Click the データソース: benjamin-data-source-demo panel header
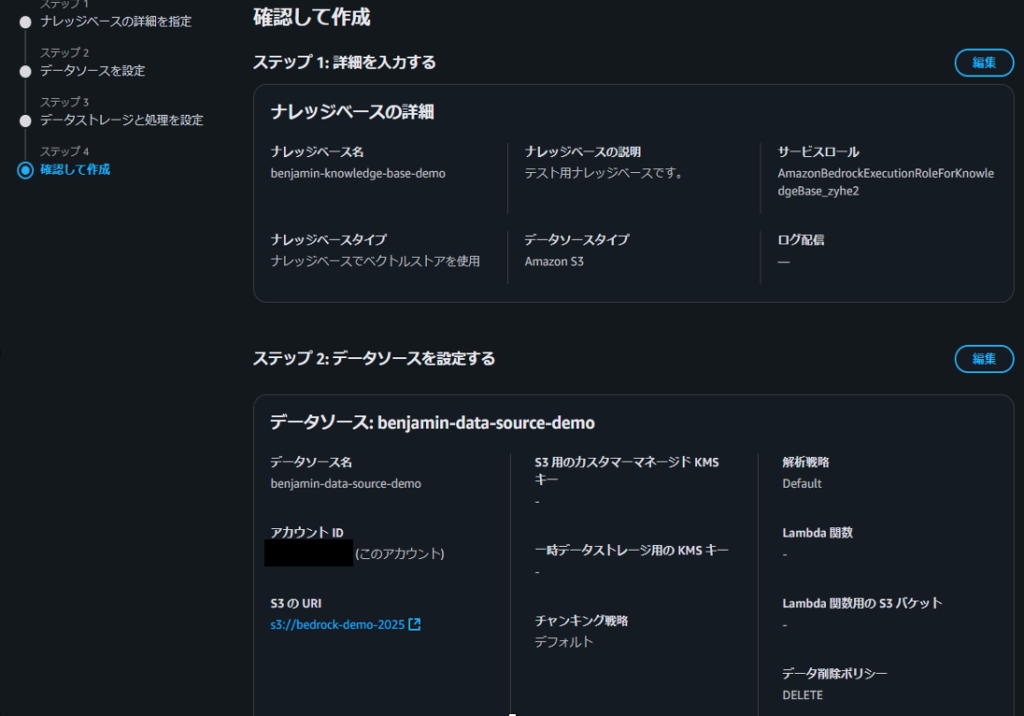1024x716 pixels. click(x=432, y=423)
